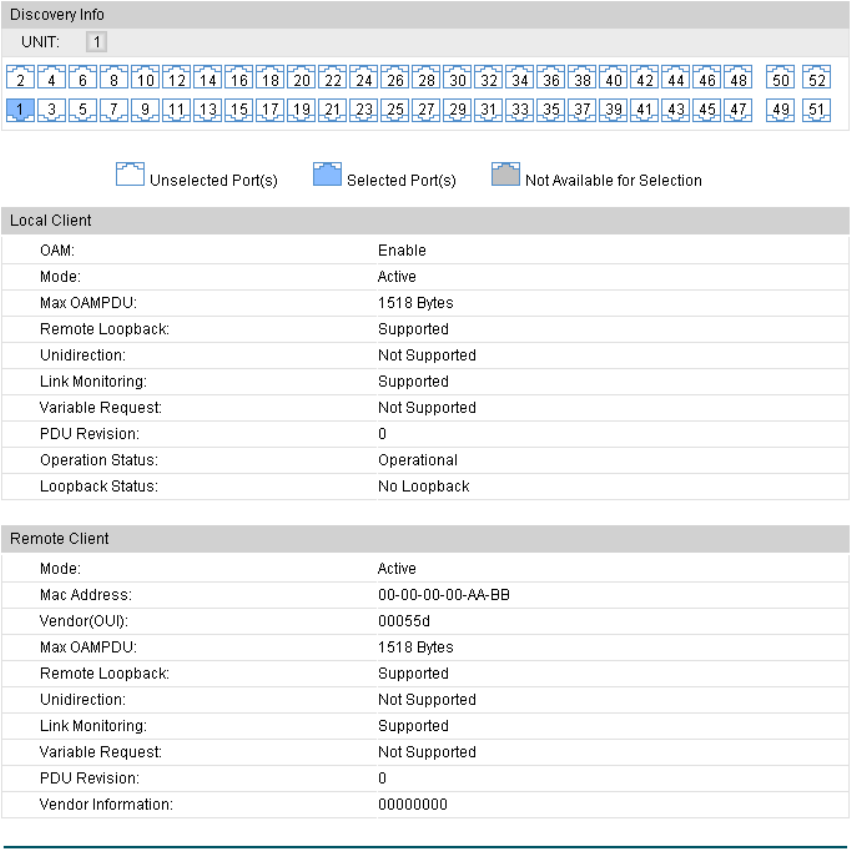Viewport: 851px width, 856px height.
Task: Click port 28 icon
Action: pyautogui.click(x=426, y=77)
